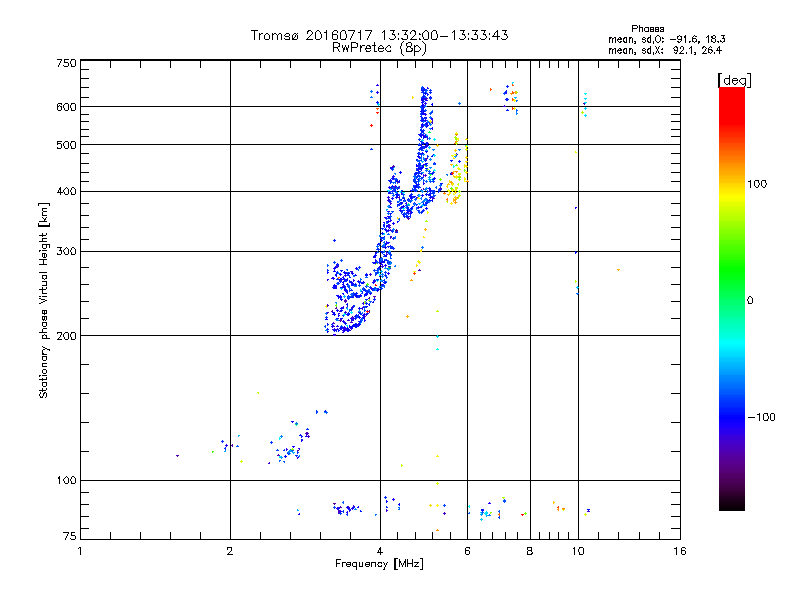The height and width of the screenshot is (600, 800).
Task: Click the "Frequency [MHz]" axis title
Action: pyautogui.click(x=379, y=564)
